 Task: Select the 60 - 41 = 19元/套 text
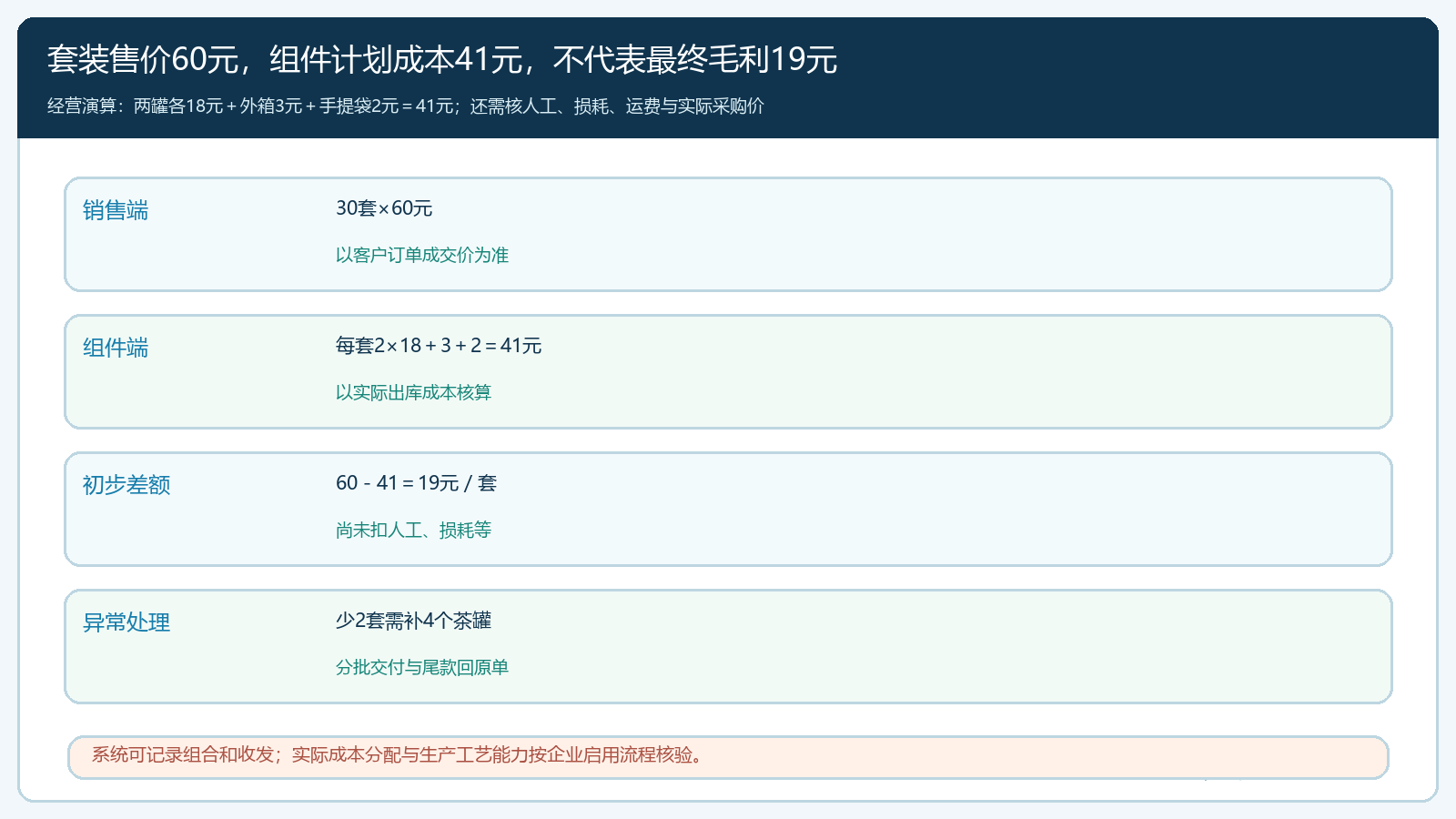click(x=416, y=483)
